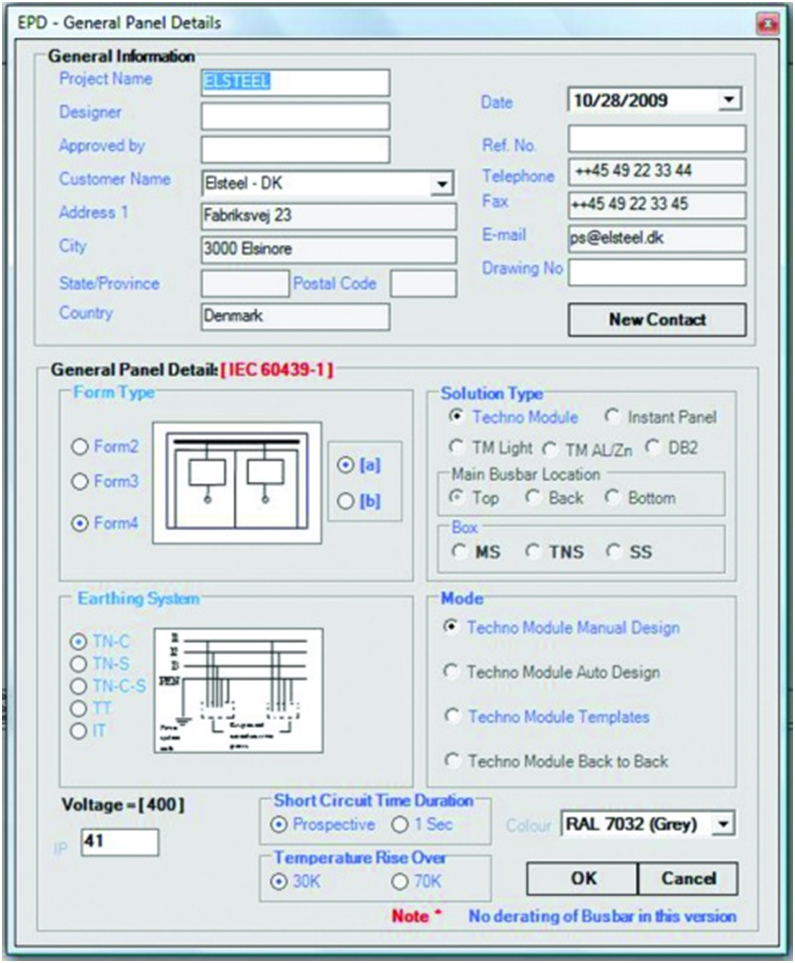This screenshot has width=795, height=963.
Task: Click the Address 1 field with Fabriksvej 23
Action: pos(328,216)
